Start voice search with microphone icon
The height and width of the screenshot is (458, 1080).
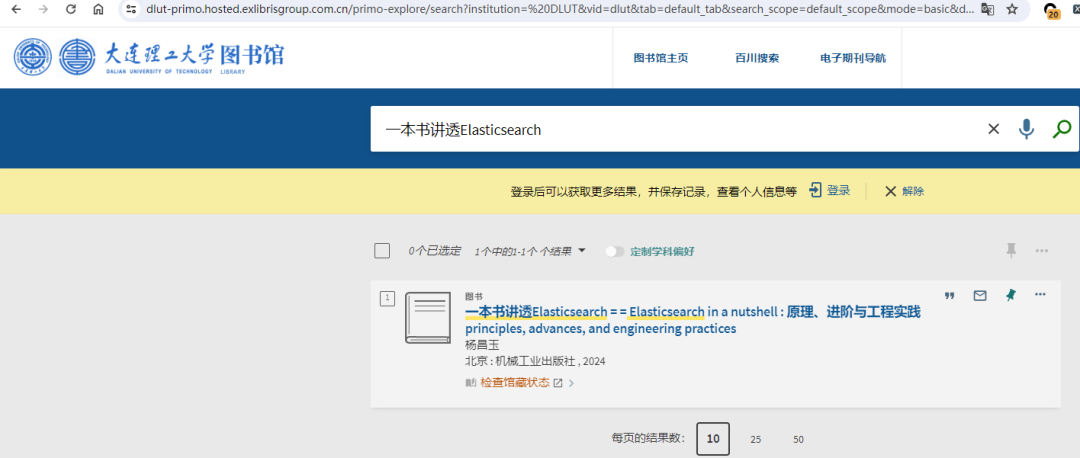(1026, 129)
